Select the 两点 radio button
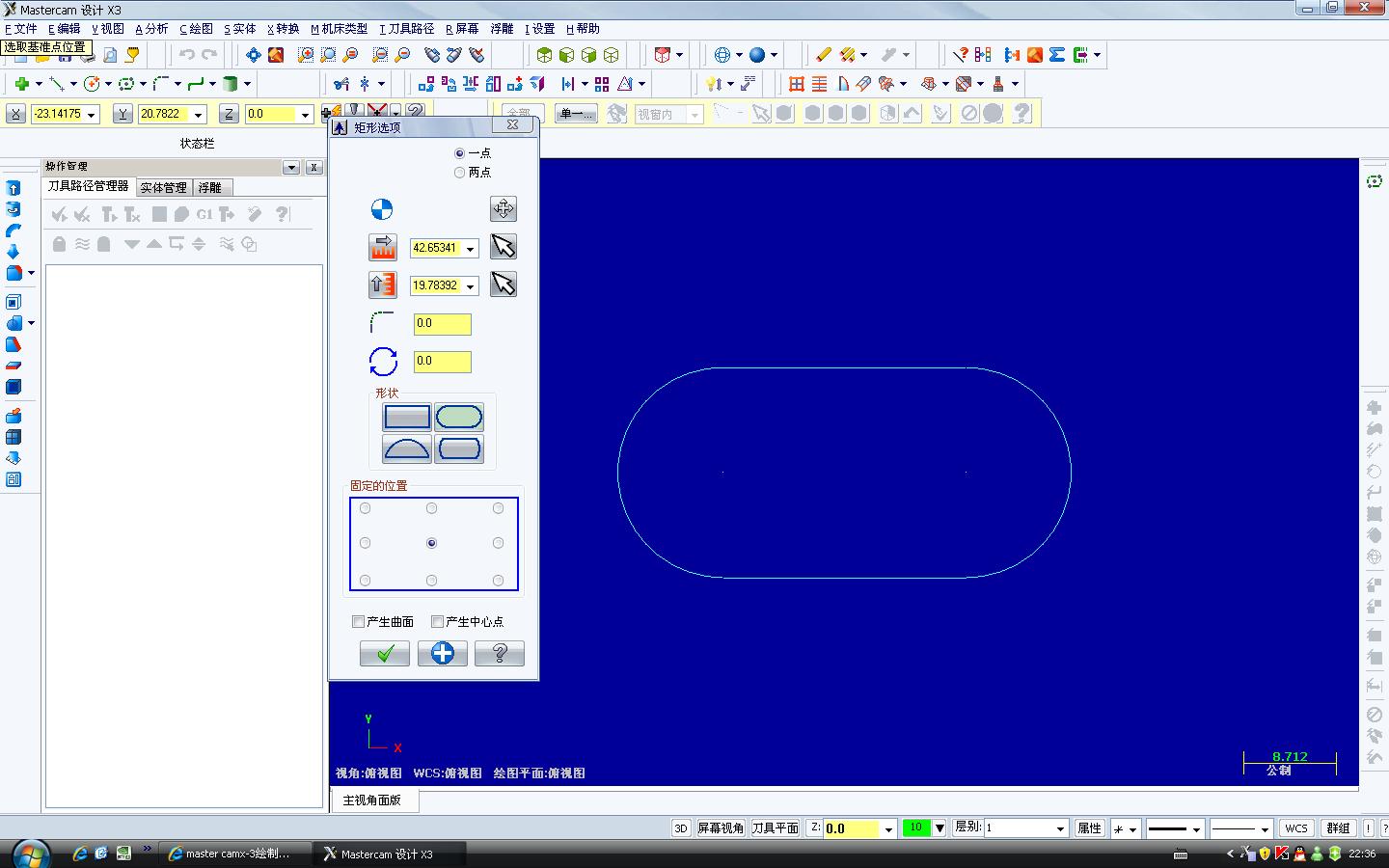The image size is (1389, 868). tap(459, 173)
